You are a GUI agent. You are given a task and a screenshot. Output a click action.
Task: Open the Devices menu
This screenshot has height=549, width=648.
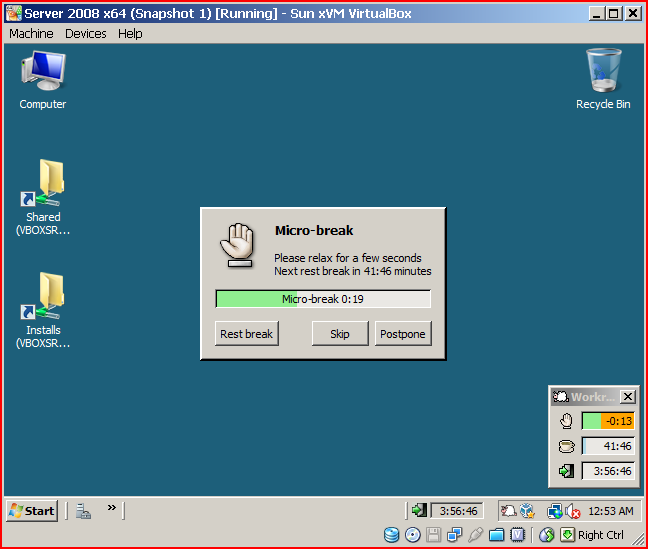tap(86, 33)
